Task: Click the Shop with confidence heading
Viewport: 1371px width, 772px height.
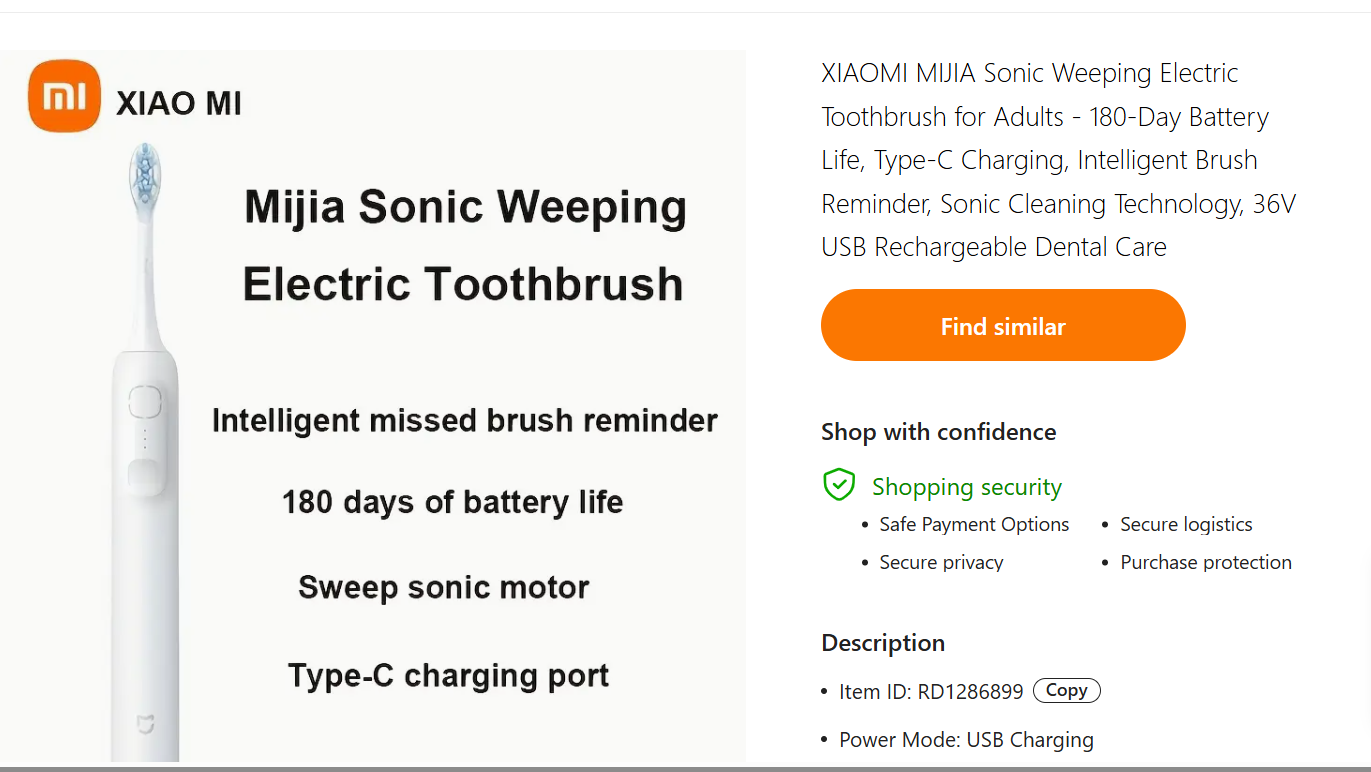Action: click(x=938, y=432)
